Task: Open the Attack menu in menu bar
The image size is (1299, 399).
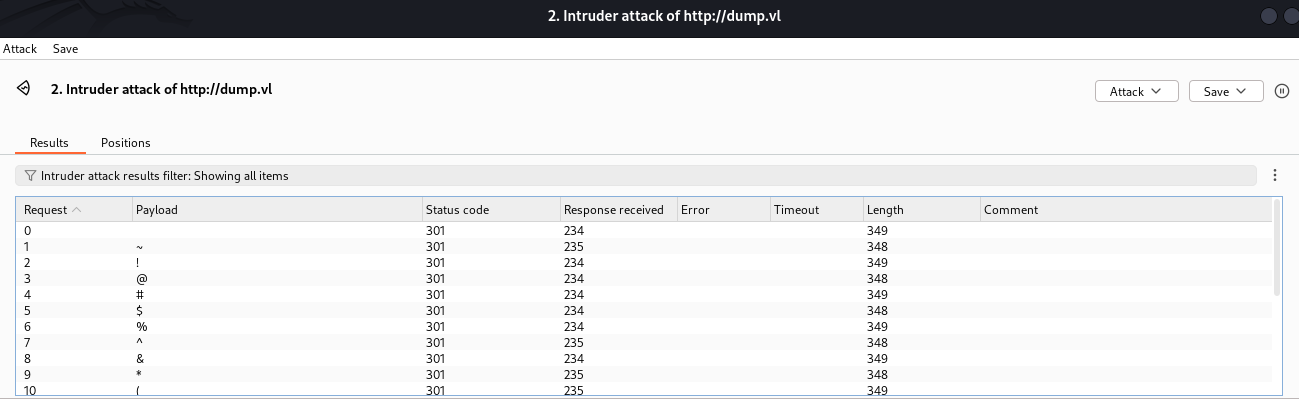Action: point(20,48)
